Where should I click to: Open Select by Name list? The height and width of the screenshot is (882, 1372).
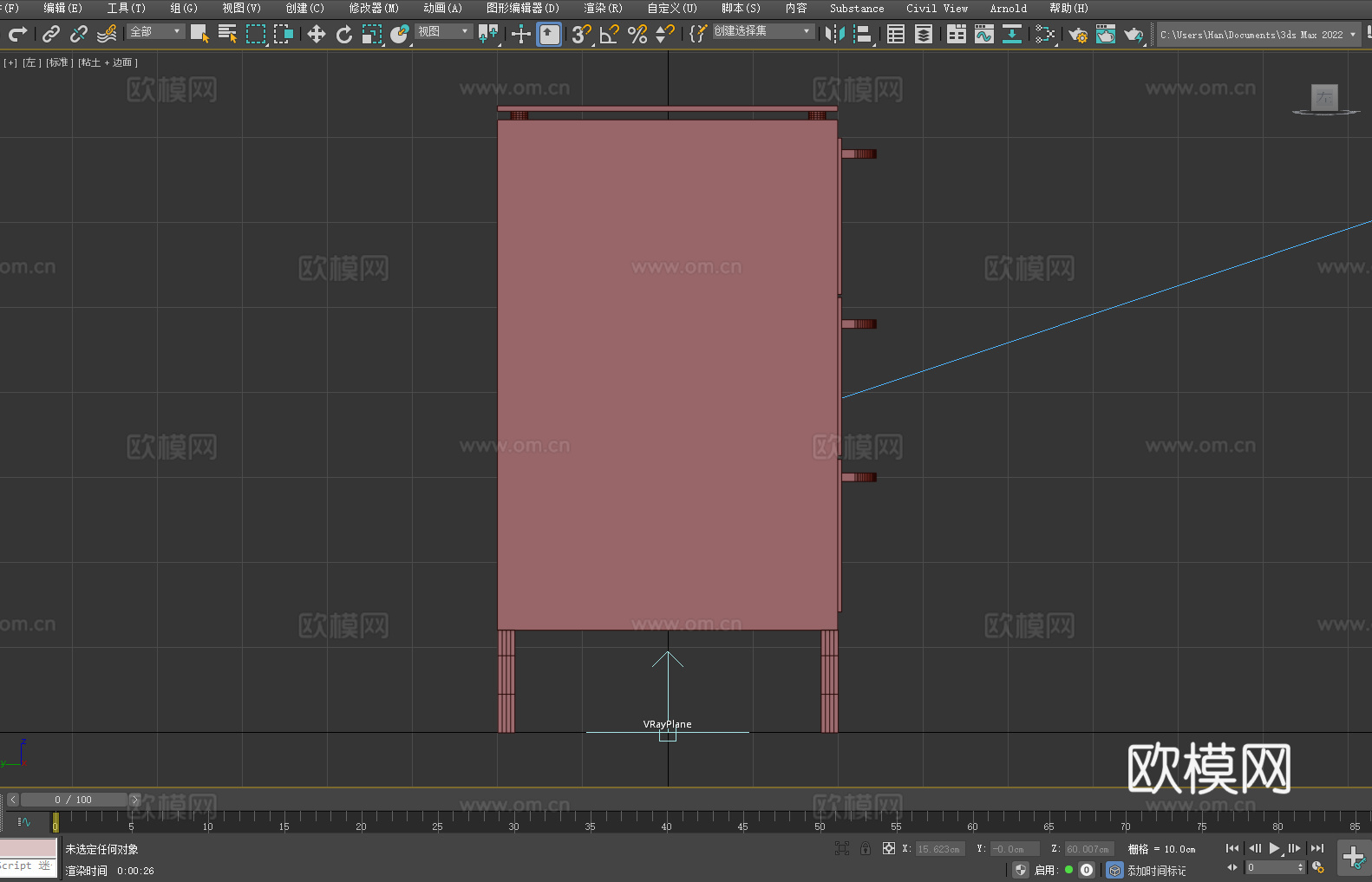[x=228, y=34]
